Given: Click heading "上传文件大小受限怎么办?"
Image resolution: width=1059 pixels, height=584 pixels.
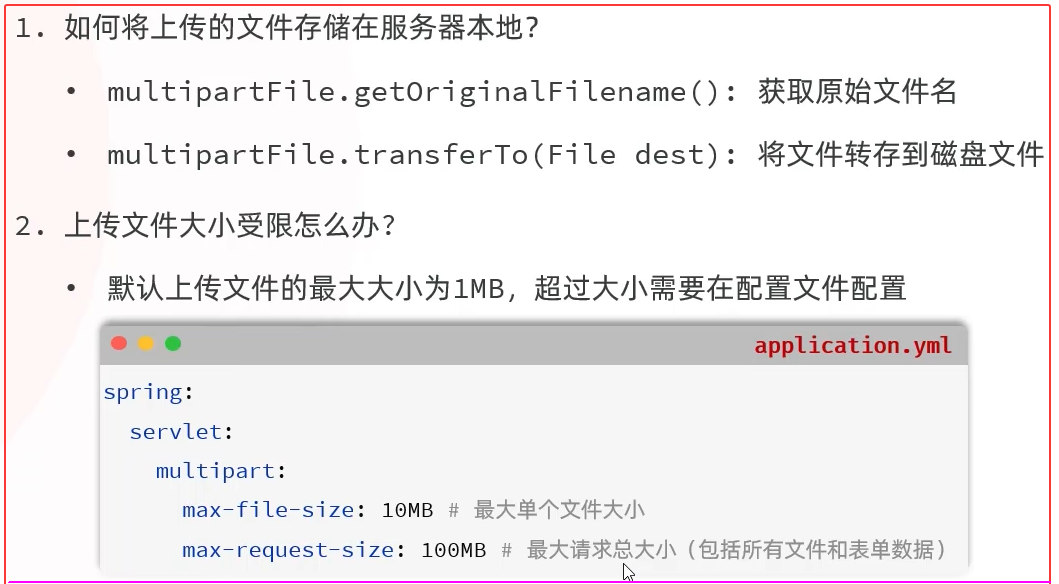Looking at the screenshot, I should [230, 226].
